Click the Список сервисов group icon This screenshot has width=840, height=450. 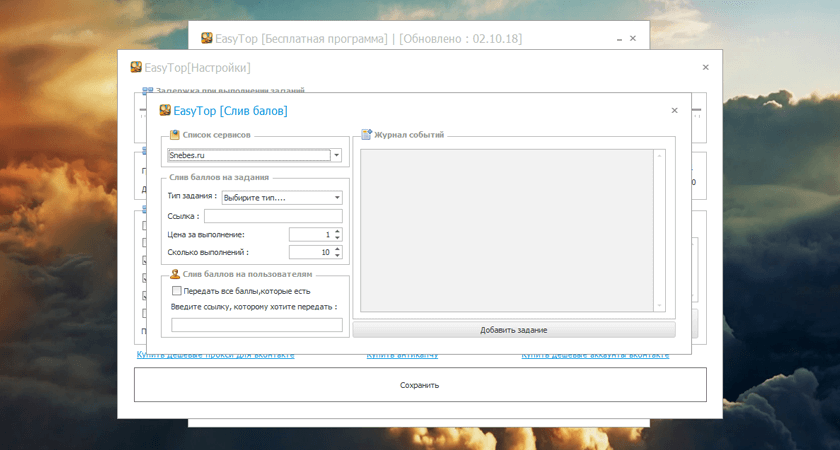click(x=175, y=135)
